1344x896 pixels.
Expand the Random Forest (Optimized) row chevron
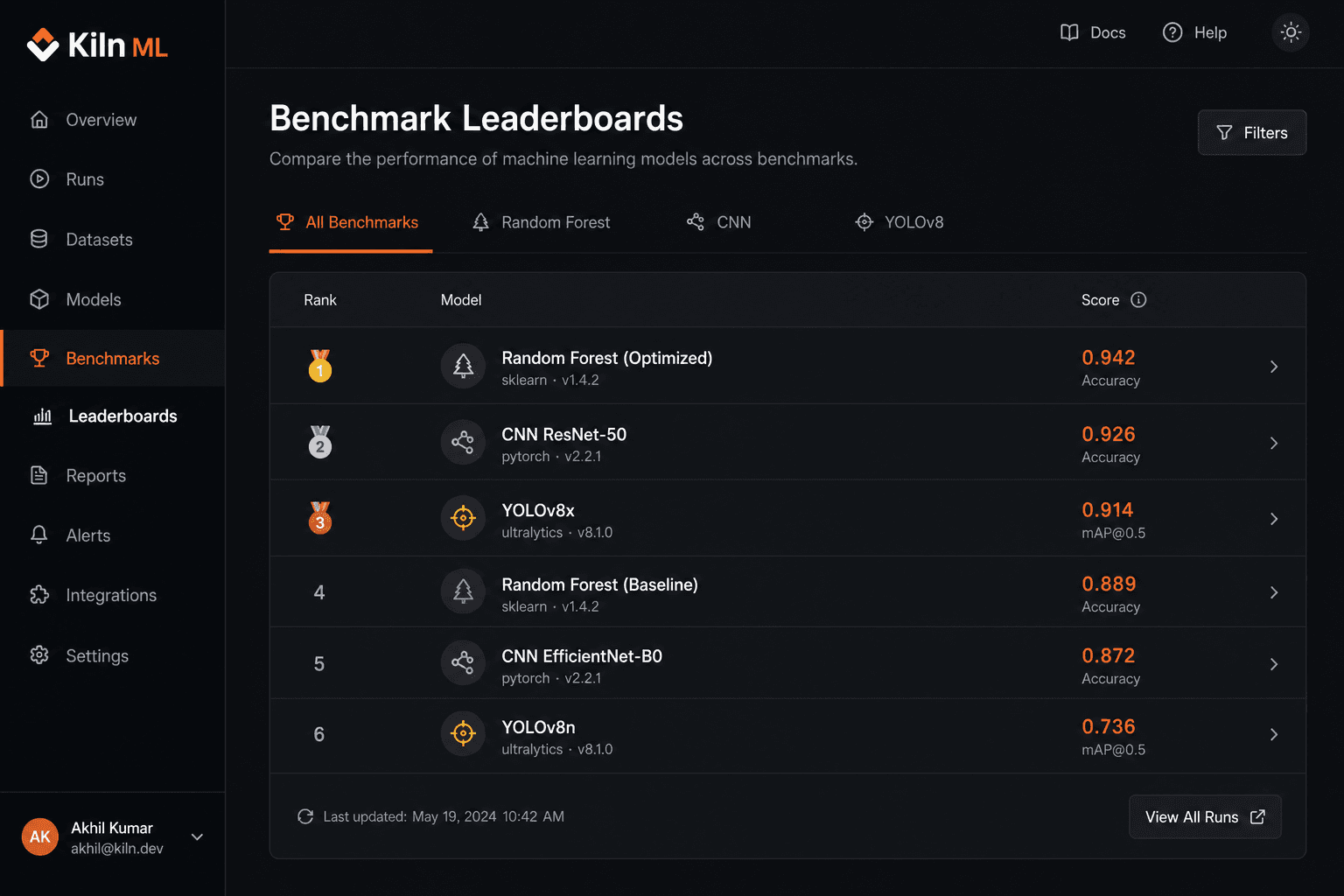tap(1274, 367)
